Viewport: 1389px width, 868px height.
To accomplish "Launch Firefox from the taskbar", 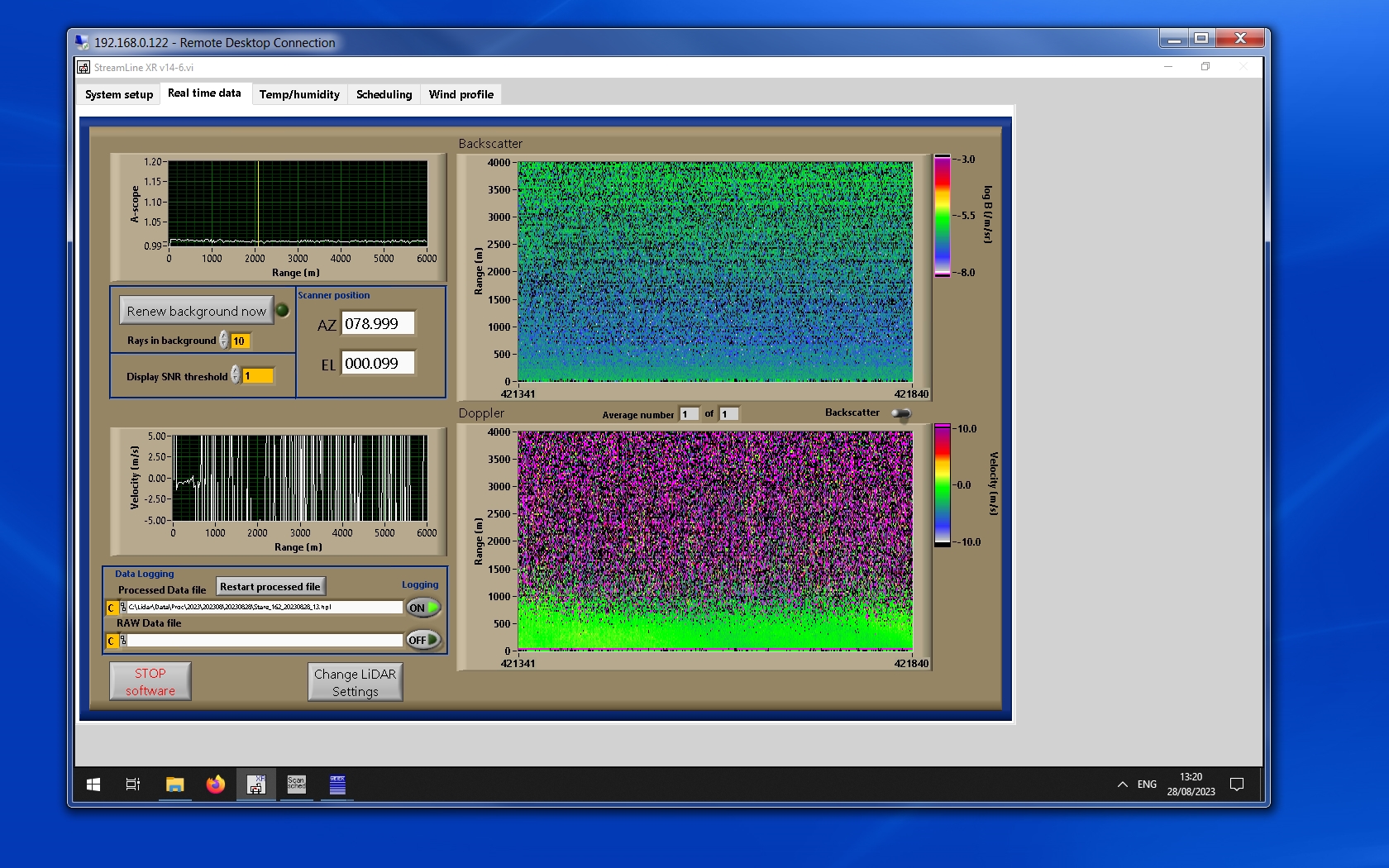I will pos(215,785).
